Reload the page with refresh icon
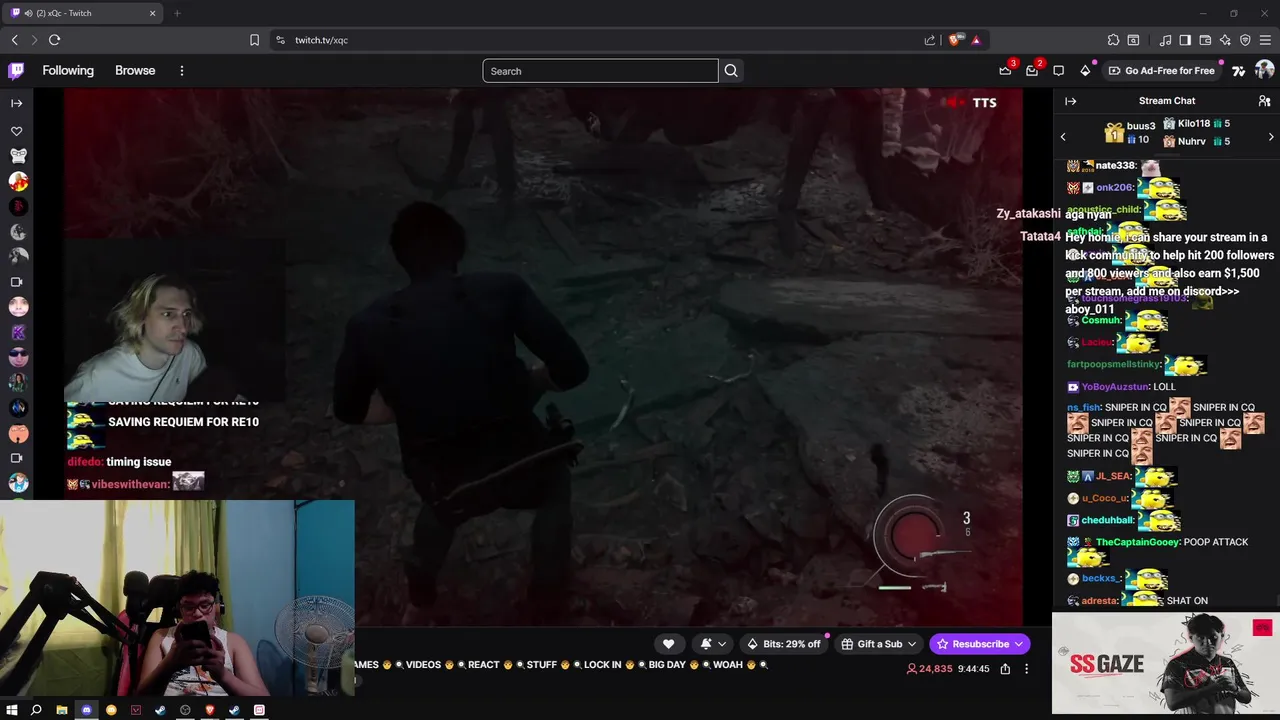Image resolution: width=1280 pixels, height=720 pixels. (x=54, y=40)
